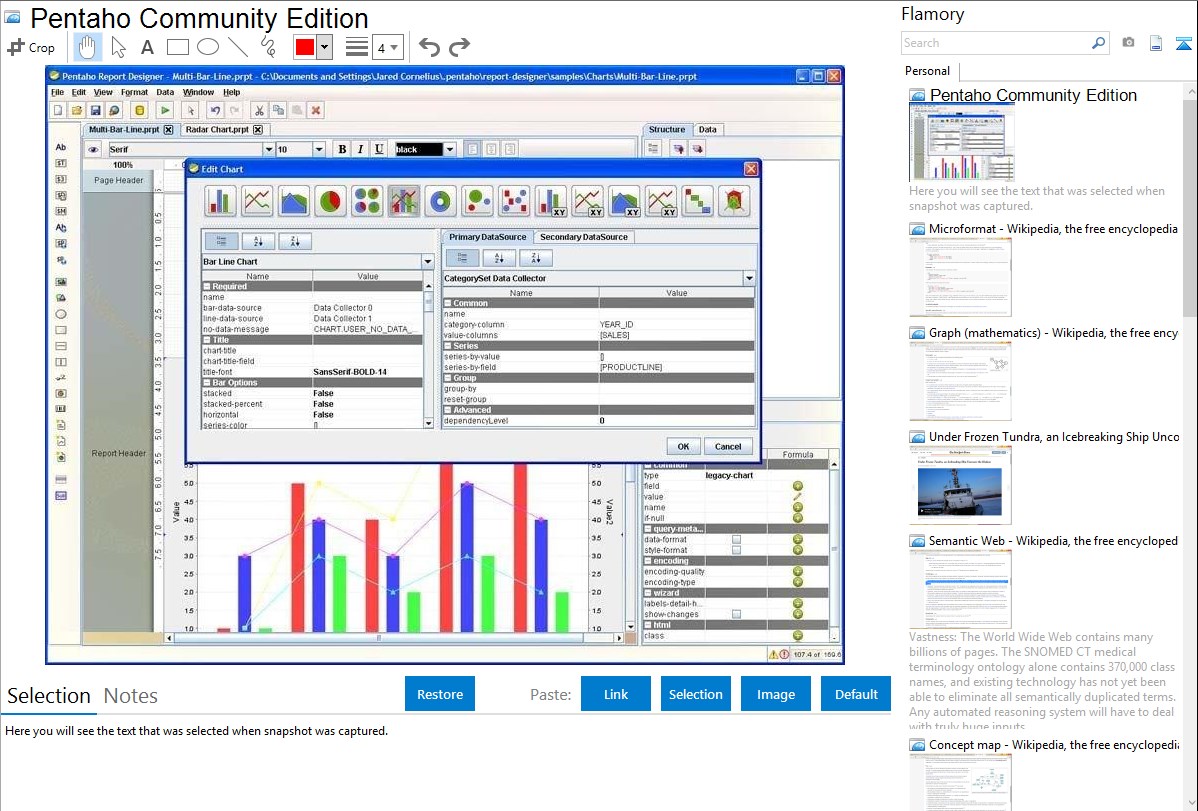1198x811 pixels.
Task: Open the annotation color dropdown arrow
Action: tap(325, 47)
